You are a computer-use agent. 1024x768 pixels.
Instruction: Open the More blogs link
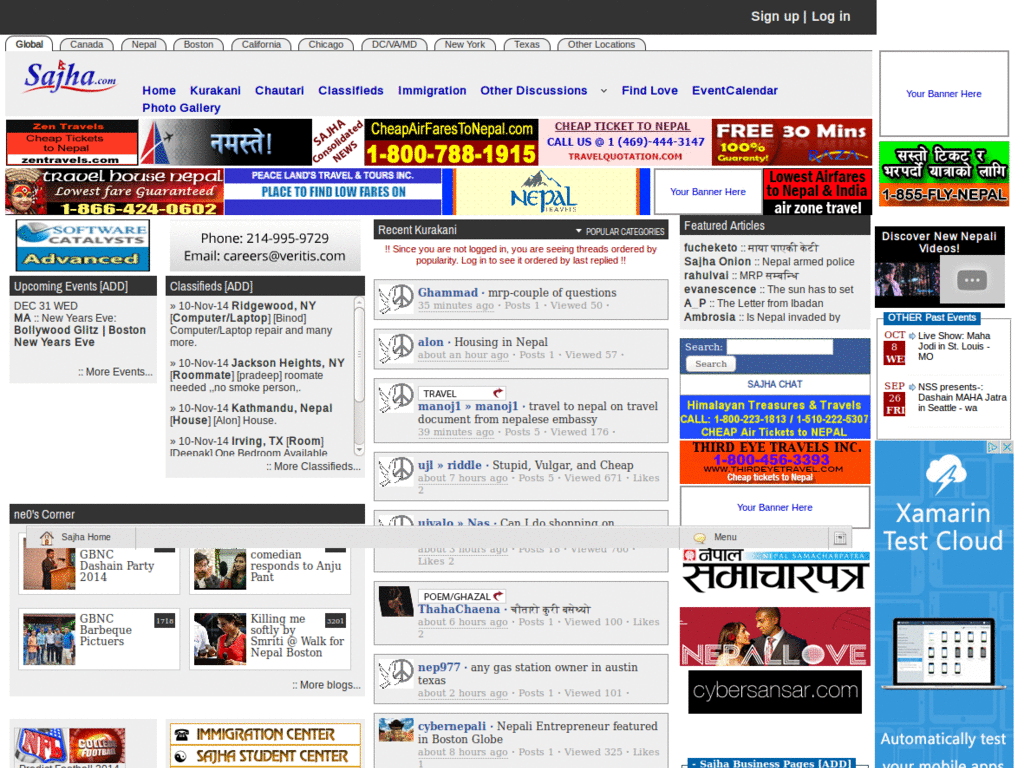click(x=326, y=684)
